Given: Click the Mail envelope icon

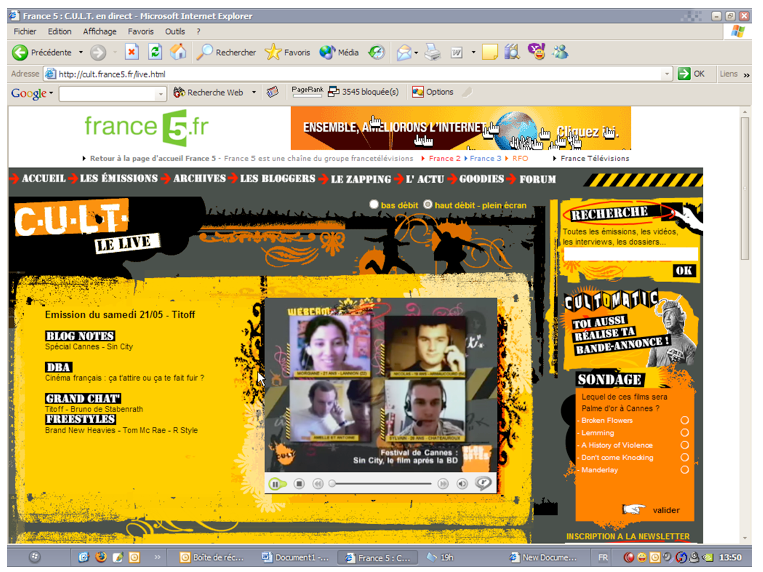Looking at the screenshot, I should pyautogui.click(x=403, y=52).
